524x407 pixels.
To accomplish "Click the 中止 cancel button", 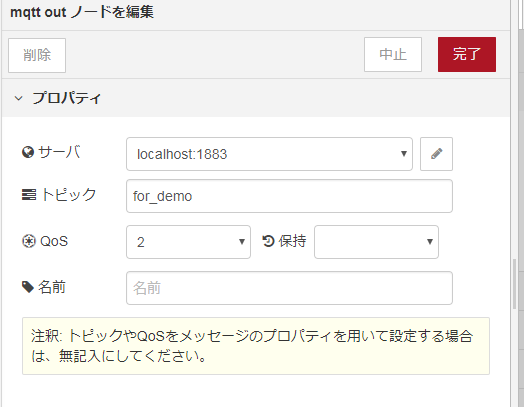I will click(393, 54).
